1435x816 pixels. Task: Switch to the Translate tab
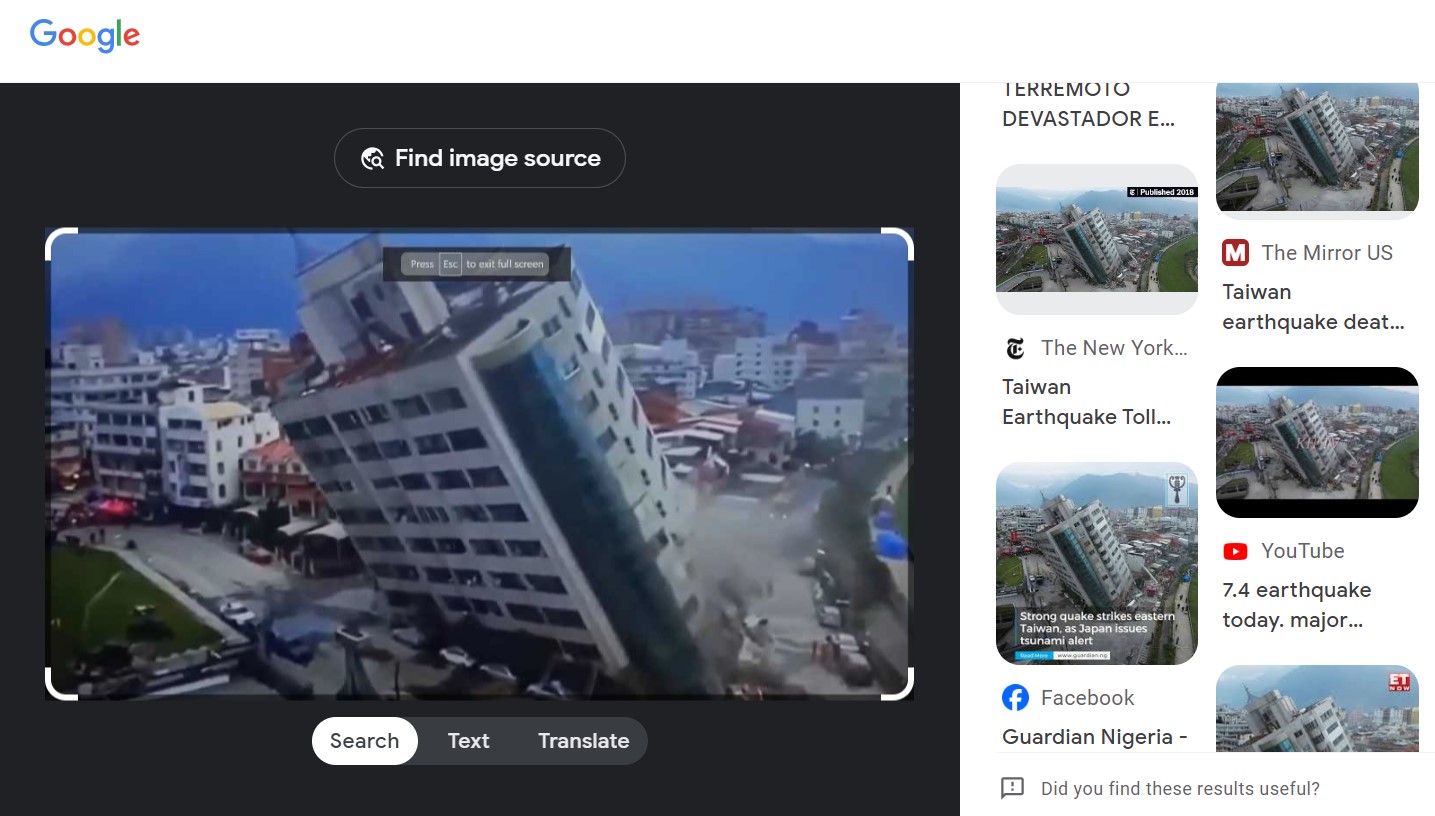click(583, 741)
